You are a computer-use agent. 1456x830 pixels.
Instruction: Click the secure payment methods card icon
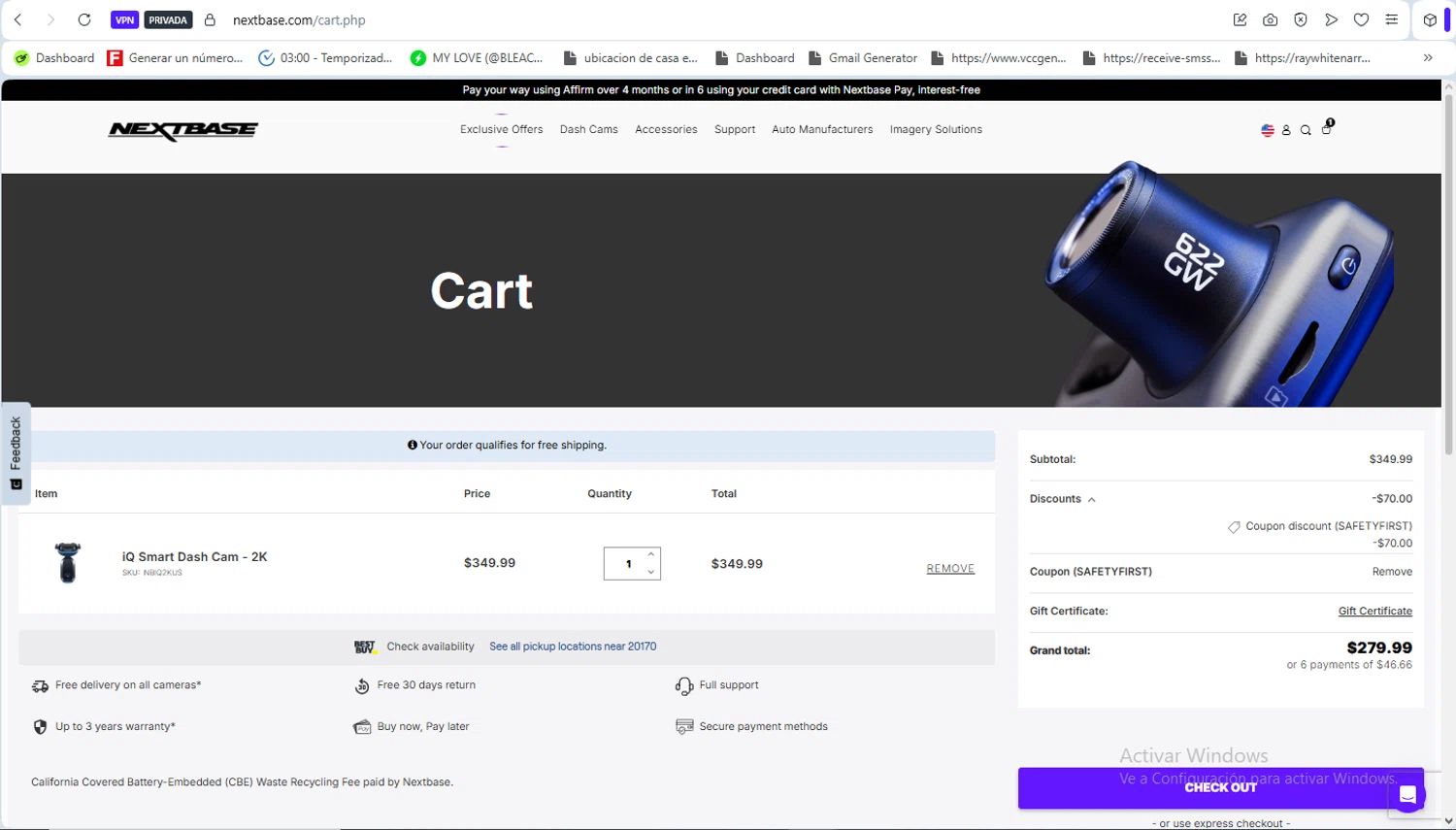[x=684, y=727]
